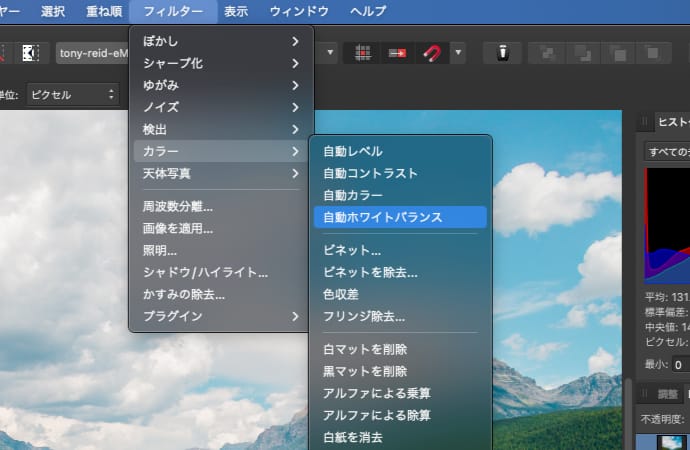The height and width of the screenshot is (450, 690).
Task: Click the last boolean operation icon
Action: tap(653, 52)
